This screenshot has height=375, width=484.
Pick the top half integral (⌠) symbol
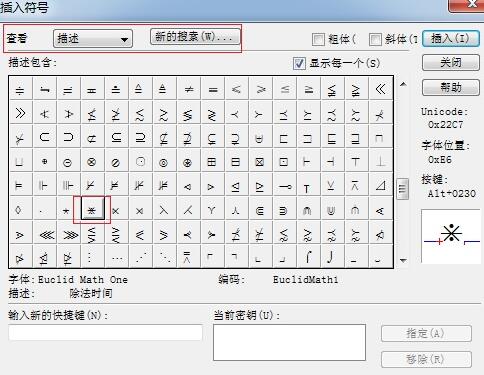pyautogui.click(x=308, y=257)
